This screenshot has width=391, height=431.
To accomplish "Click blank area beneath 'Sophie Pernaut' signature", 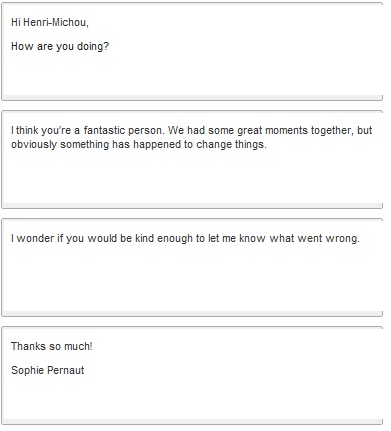I will click(192, 398).
